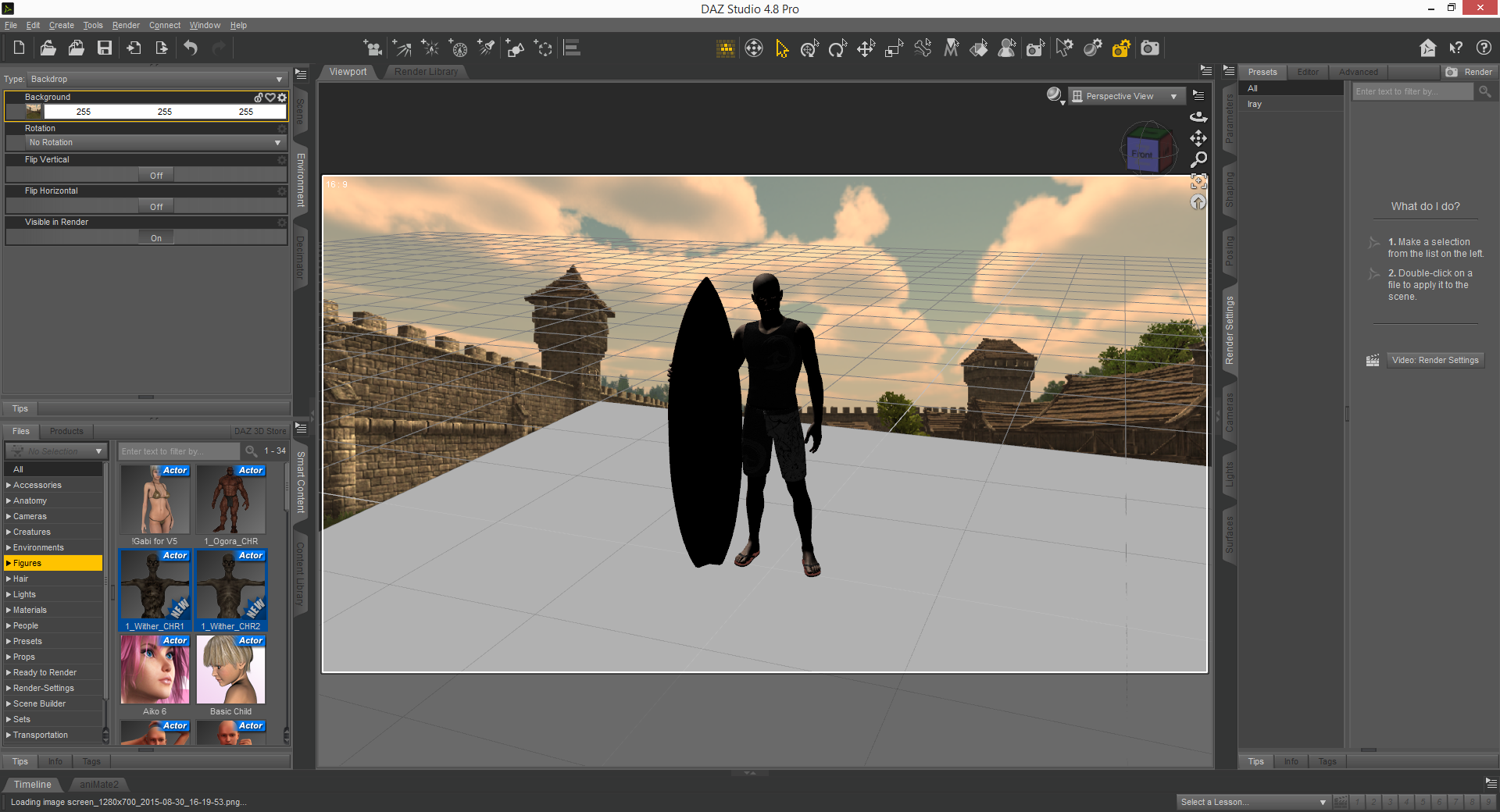Viewport: 1500px width, 812px height.
Task: Select the Rotate tool
Action: [x=837, y=48]
